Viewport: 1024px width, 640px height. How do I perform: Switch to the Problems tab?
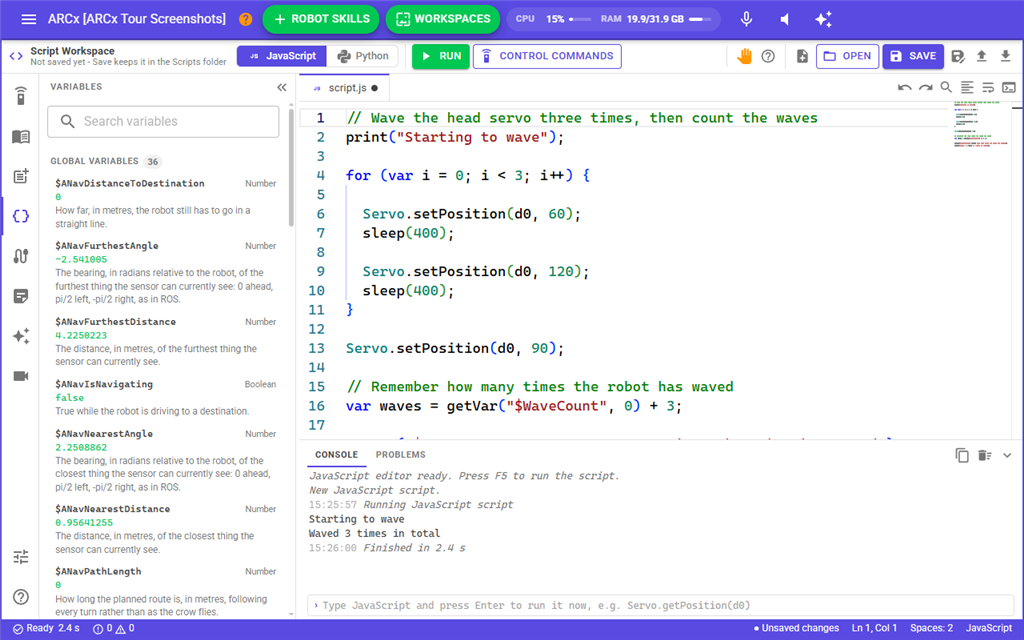[x=400, y=455]
